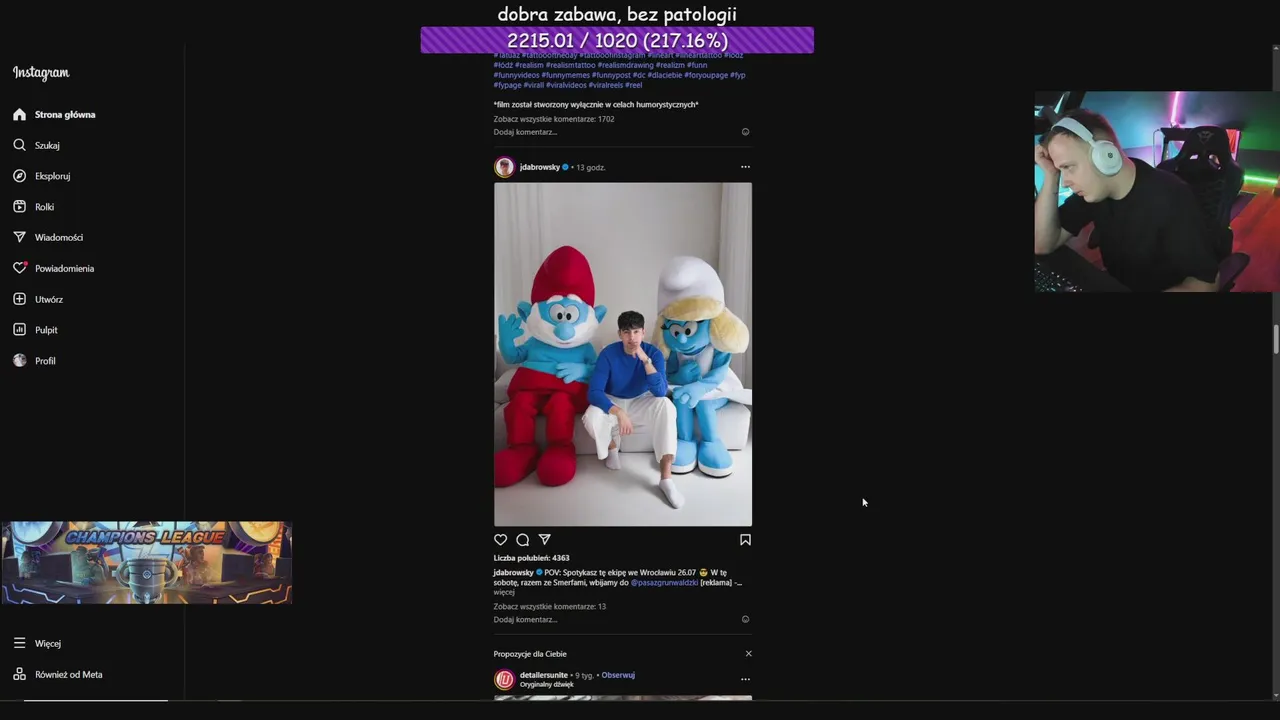1280x720 pixels.
Task: Open three-dot options on jdabrowsky post
Action: click(x=745, y=167)
